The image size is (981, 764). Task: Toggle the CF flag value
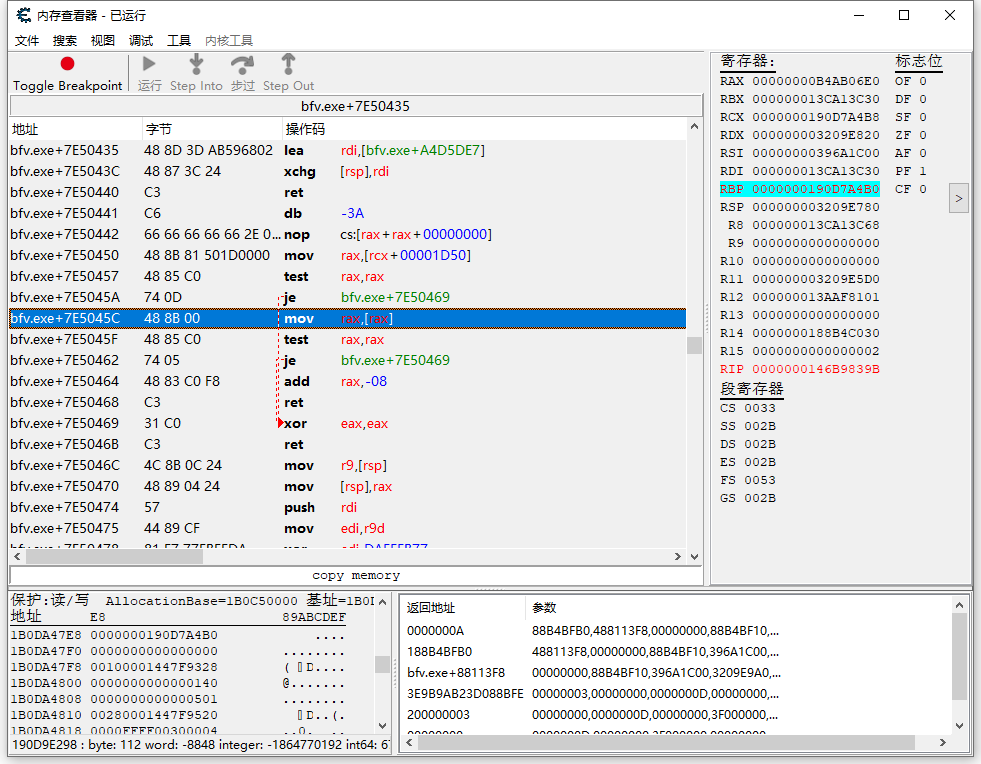tap(923, 189)
